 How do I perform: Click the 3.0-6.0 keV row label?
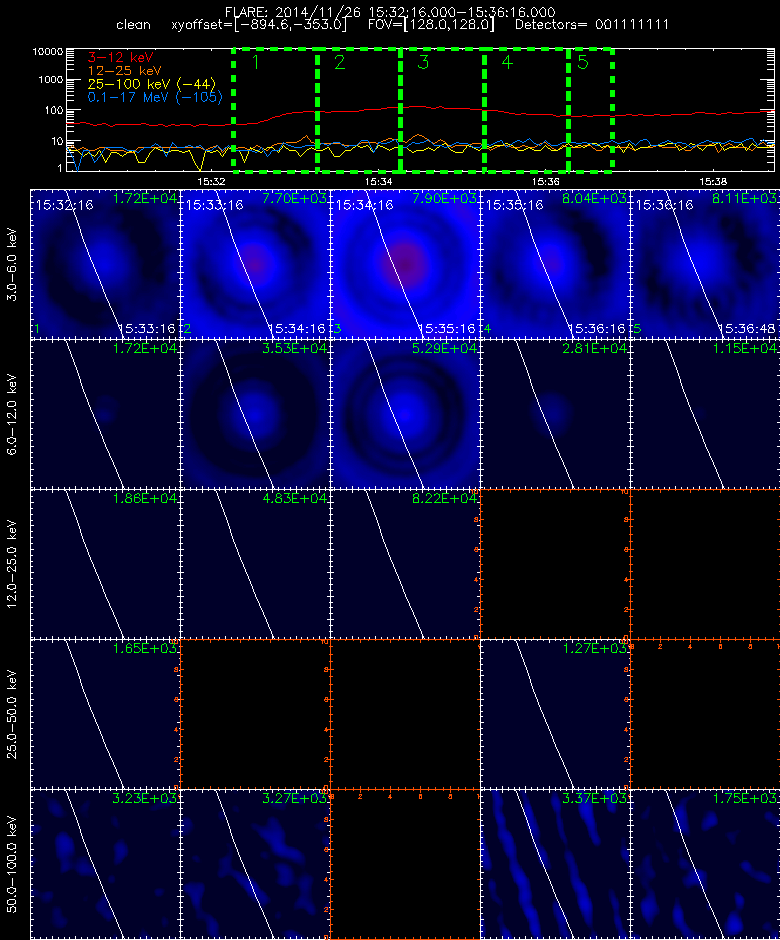point(13,264)
